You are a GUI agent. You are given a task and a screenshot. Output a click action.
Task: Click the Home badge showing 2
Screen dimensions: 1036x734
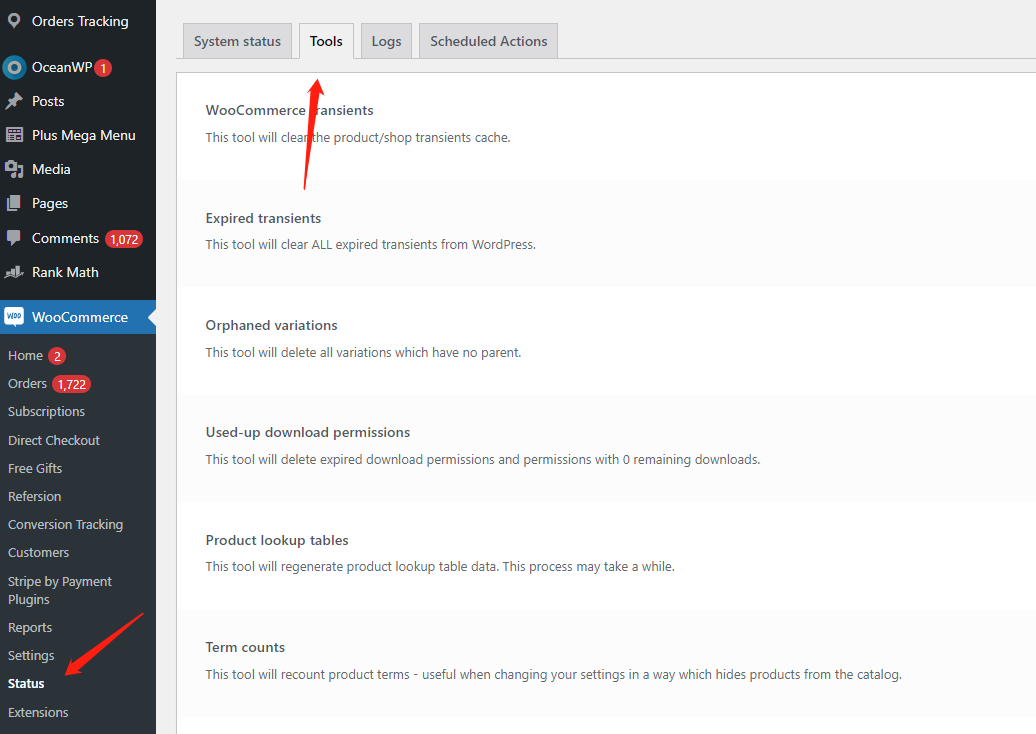(x=57, y=357)
